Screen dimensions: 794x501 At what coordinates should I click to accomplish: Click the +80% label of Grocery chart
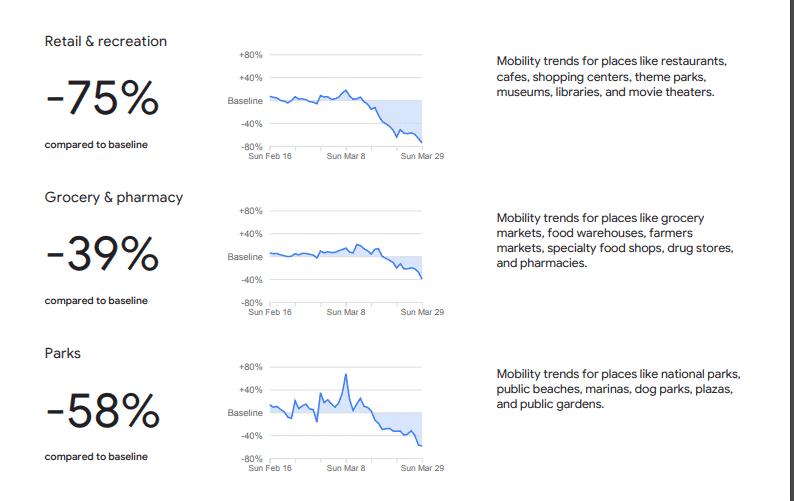click(x=251, y=211)
